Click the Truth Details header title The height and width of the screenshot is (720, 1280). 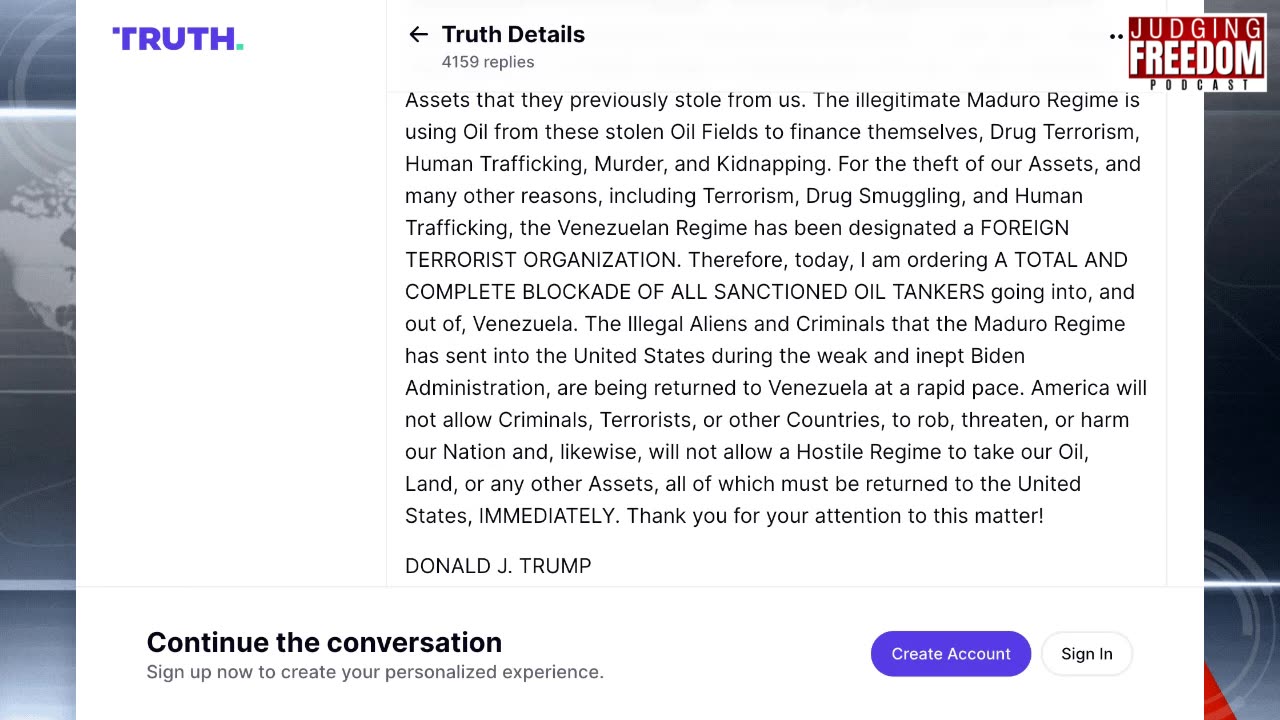point(513,35)
